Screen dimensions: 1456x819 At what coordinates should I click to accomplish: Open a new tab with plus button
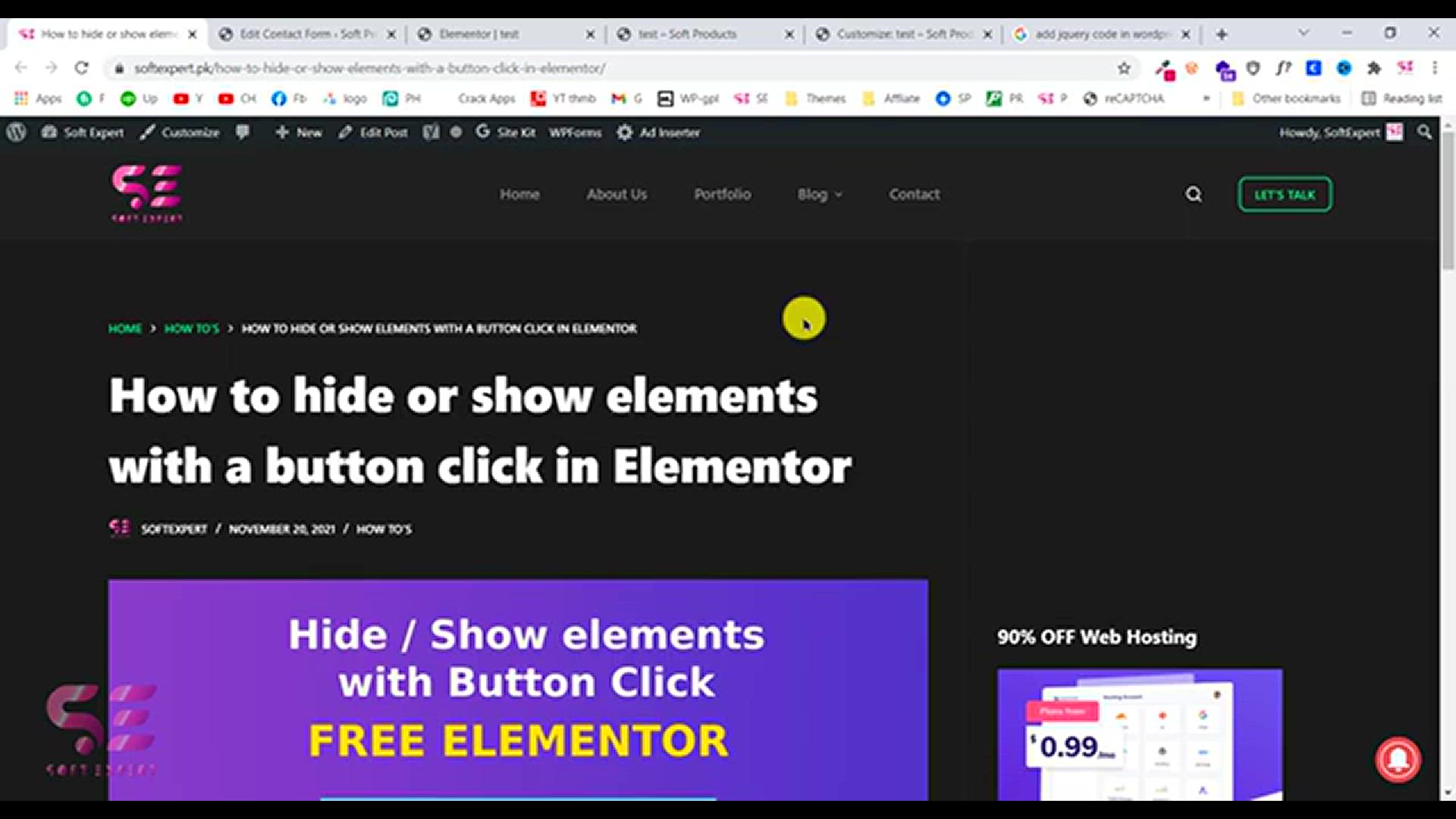click(x=1222, y=34)
